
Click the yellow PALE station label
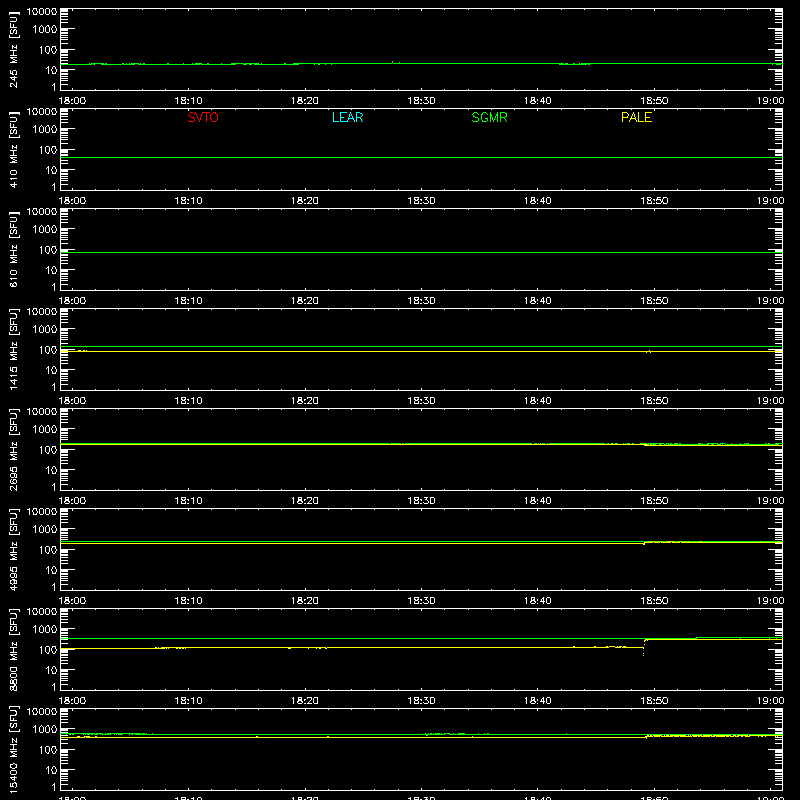point(636,117)
